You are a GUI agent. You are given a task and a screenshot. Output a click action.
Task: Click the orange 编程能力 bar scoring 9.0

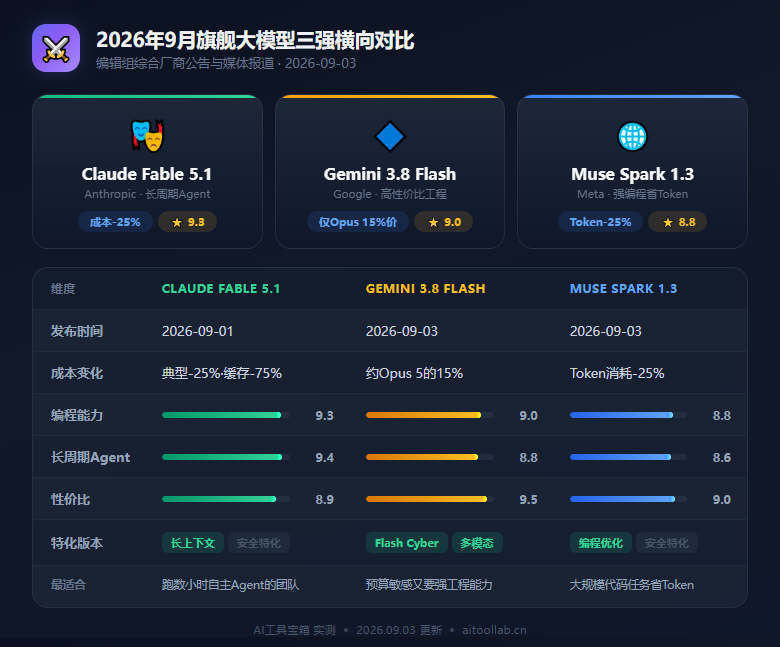tap(430, 415)
